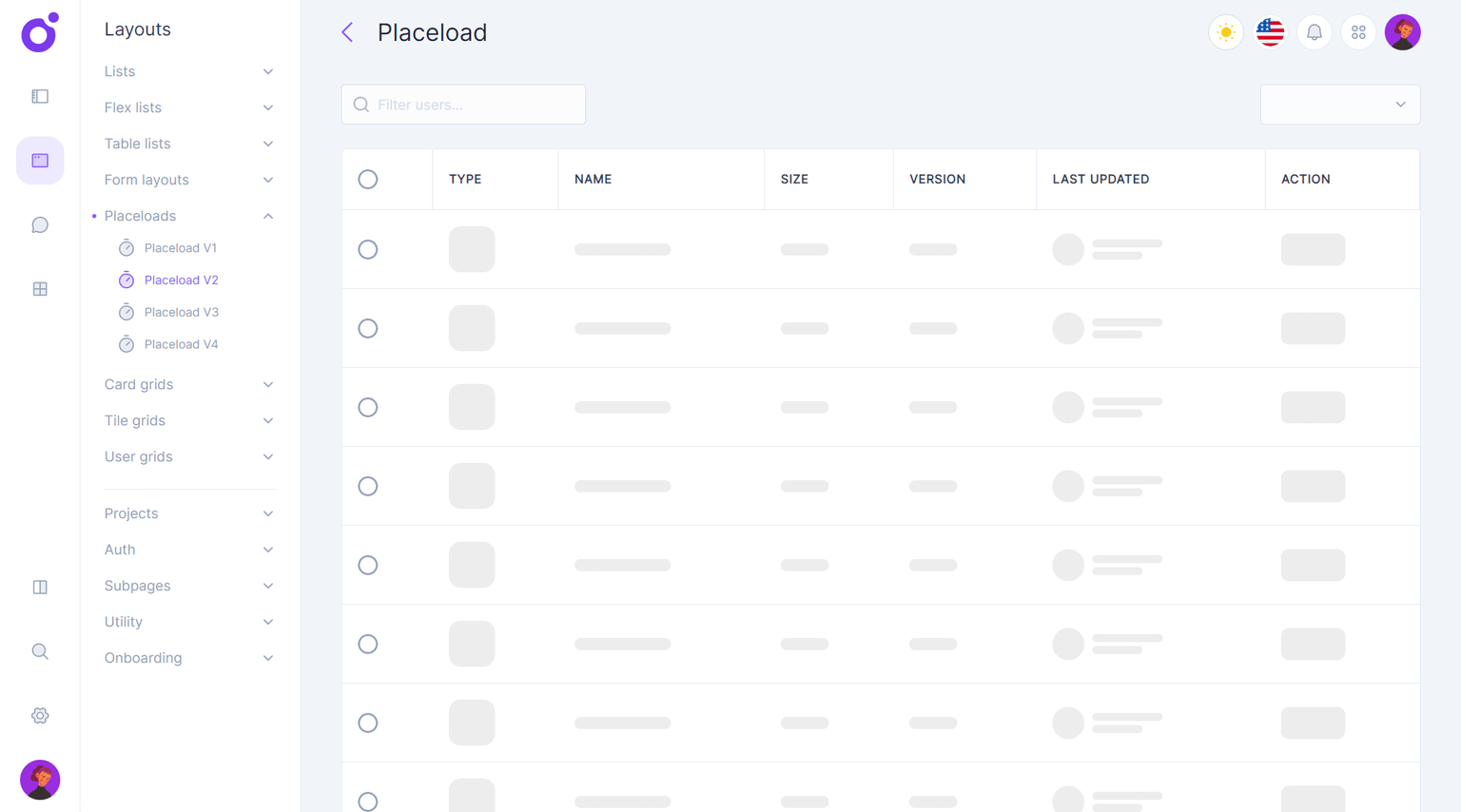Open the search icon in sidebar
The height and width of the screenshot is (812, 1461).
coord(40,651)
